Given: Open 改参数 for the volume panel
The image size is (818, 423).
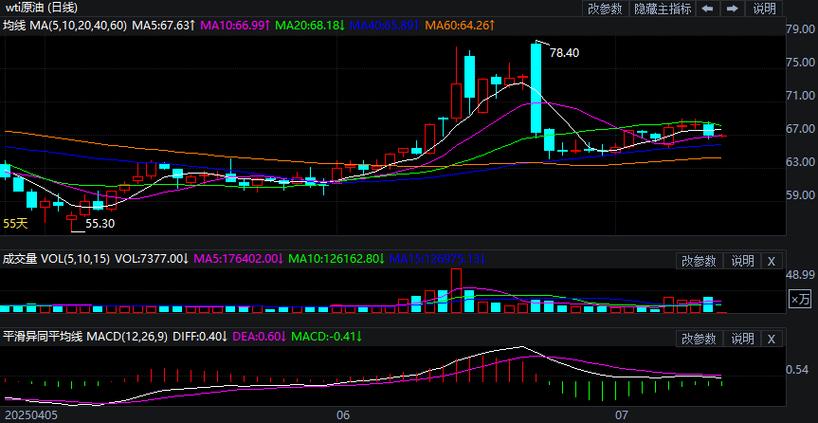Looking at the screenshot, I should 699,261.
